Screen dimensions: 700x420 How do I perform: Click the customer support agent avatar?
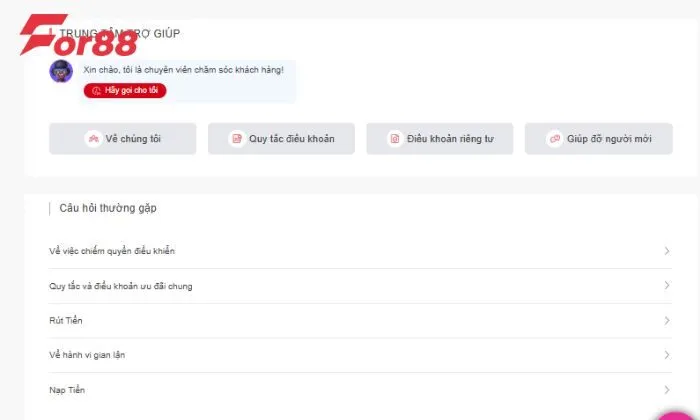click(x=61, y=71)
